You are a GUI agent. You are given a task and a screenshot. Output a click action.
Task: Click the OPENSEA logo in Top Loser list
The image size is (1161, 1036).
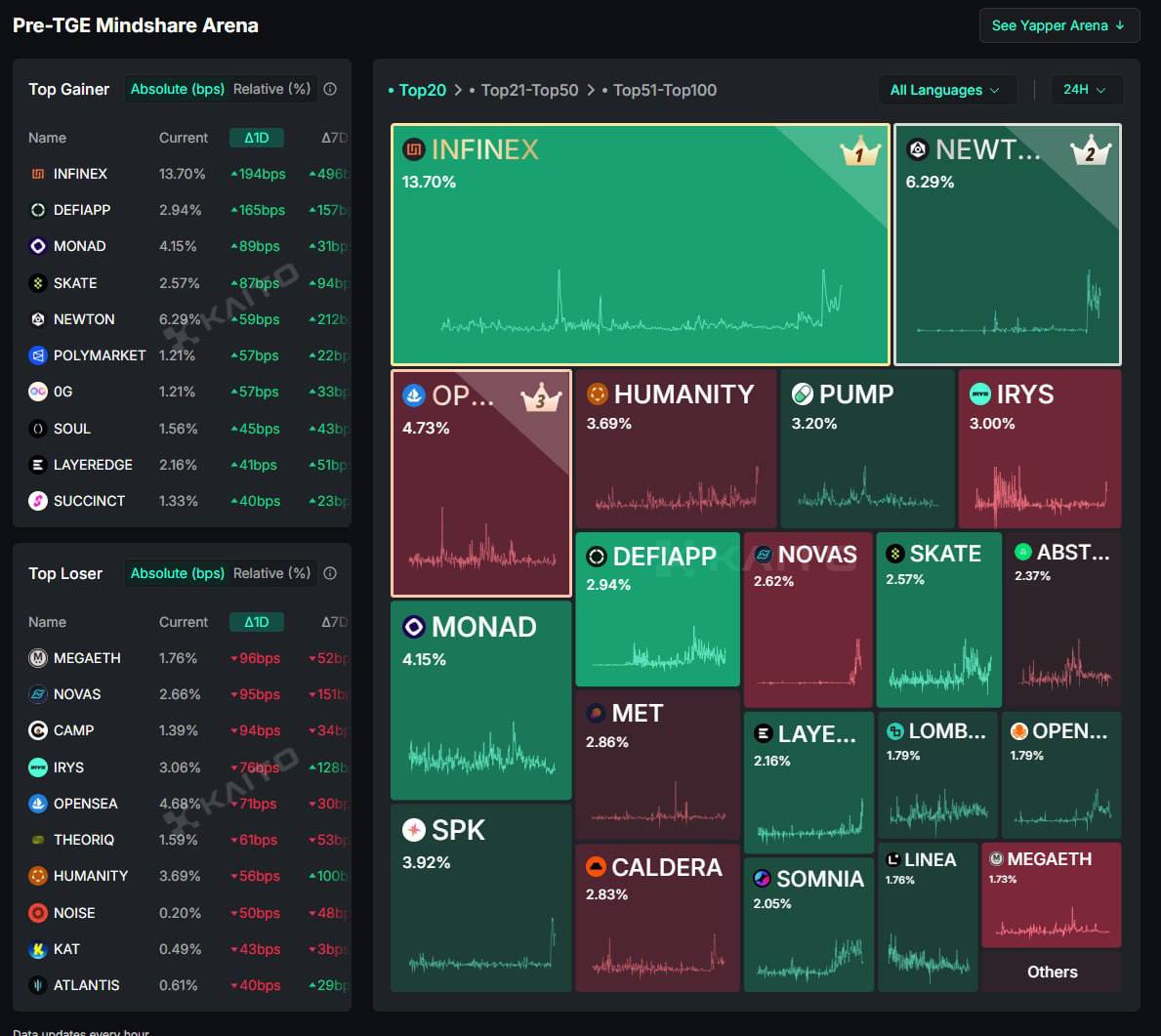pyautogui.click(x=38, y=804)
